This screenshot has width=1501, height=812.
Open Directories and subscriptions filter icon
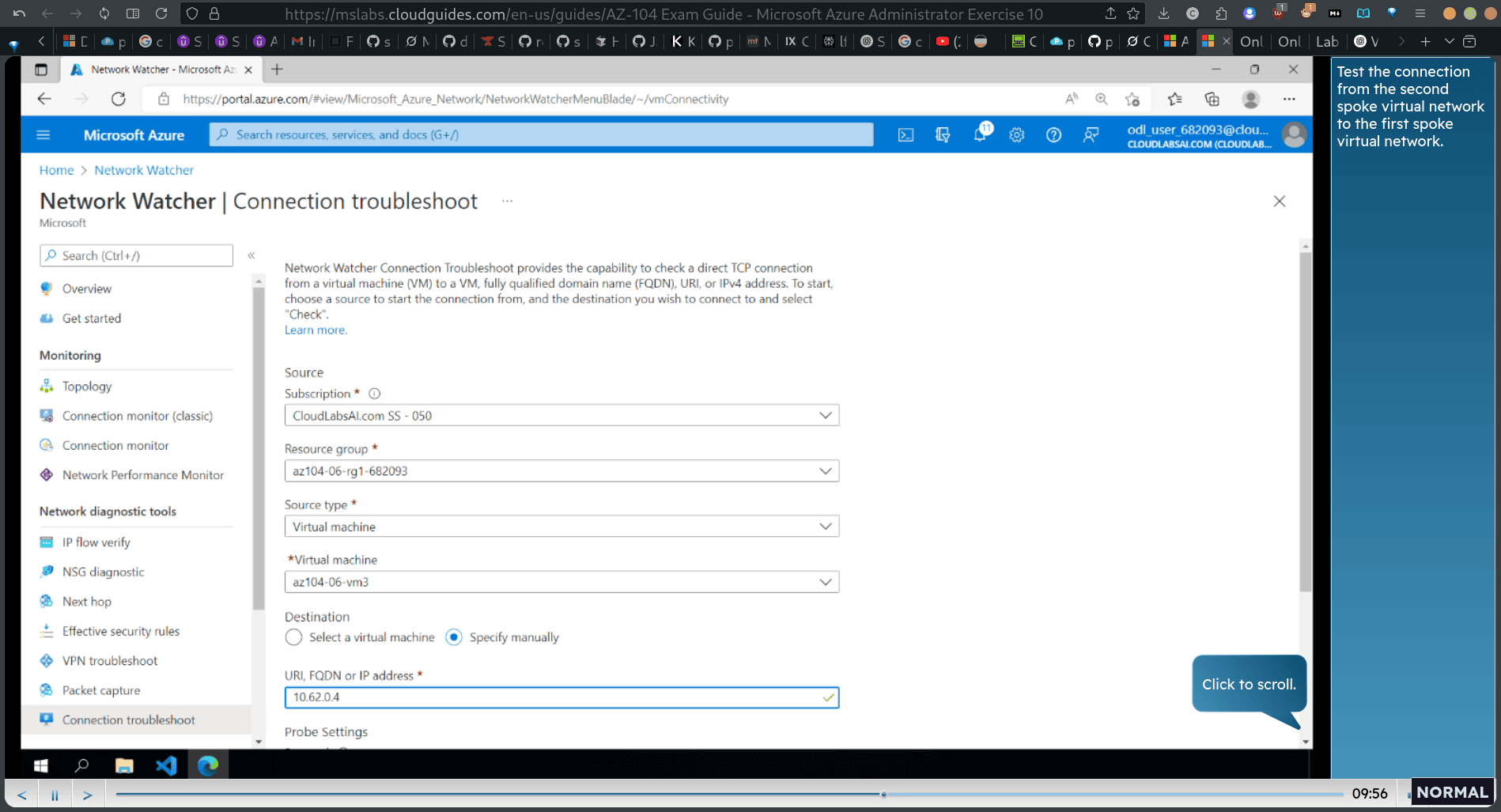click(x=943, y=135)
